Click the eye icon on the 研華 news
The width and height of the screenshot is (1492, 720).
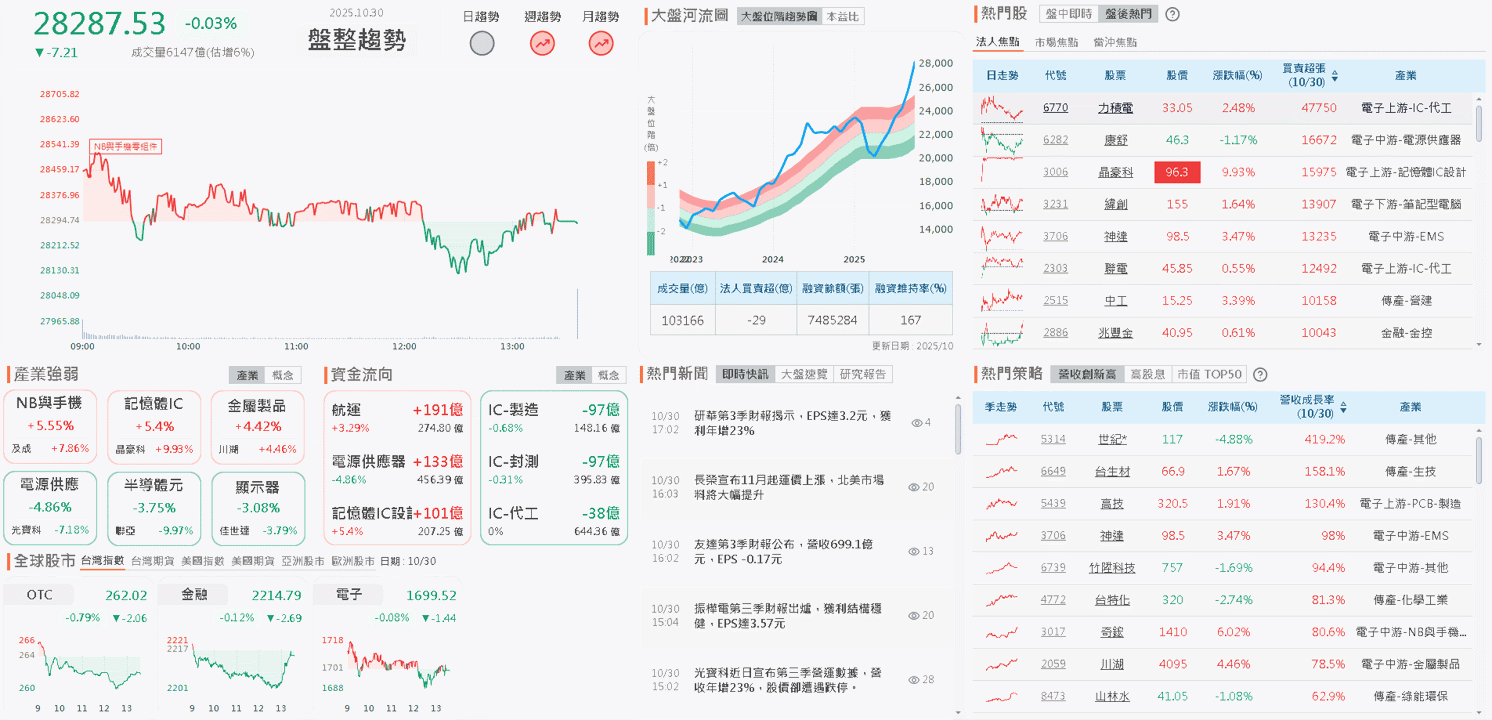point(915,423)
